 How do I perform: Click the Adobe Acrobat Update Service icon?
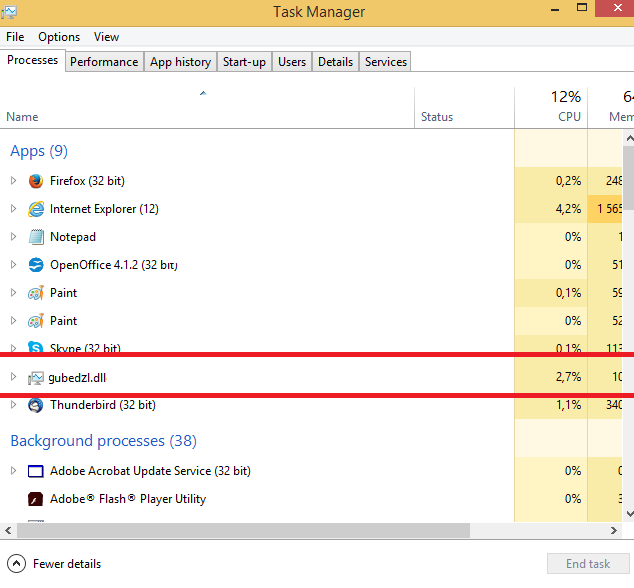point(36,471)
